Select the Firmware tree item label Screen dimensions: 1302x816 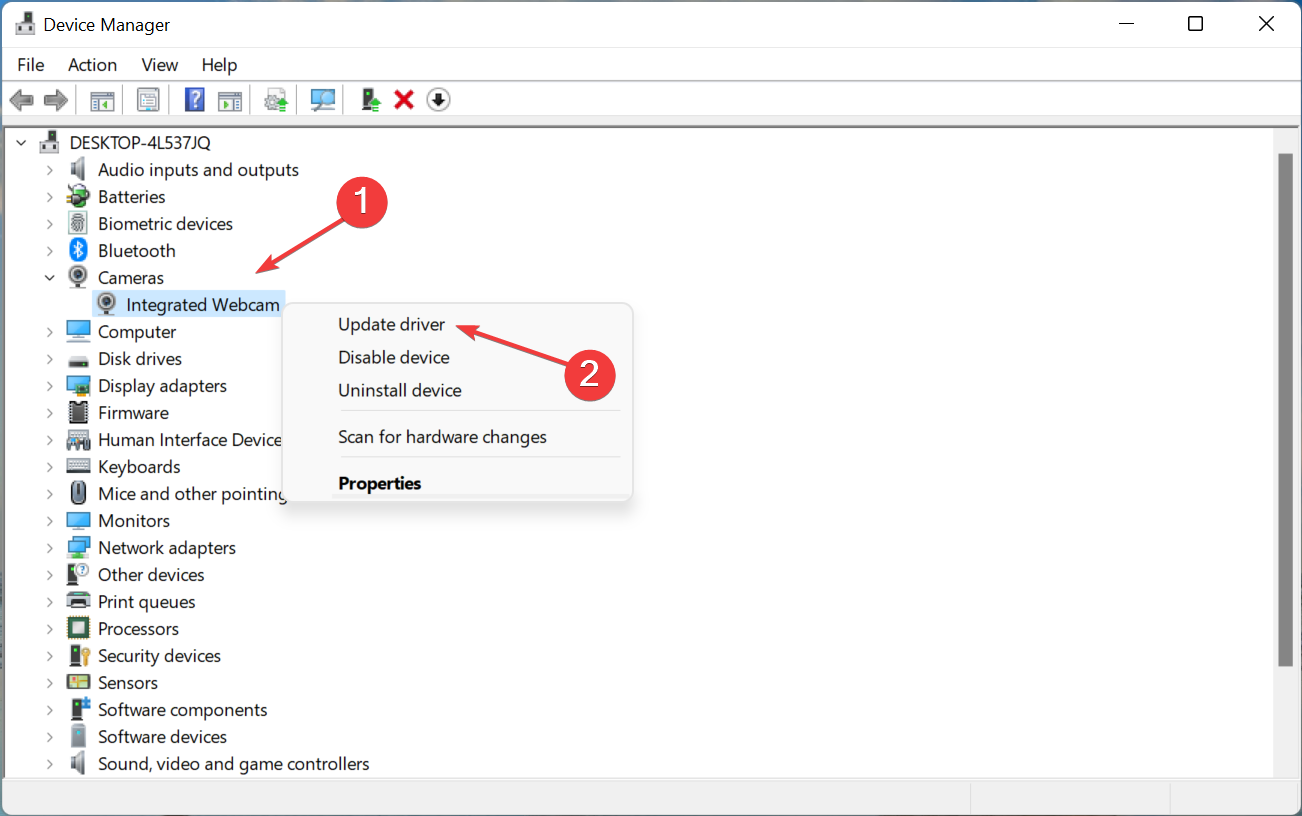[x=133, y=412]
